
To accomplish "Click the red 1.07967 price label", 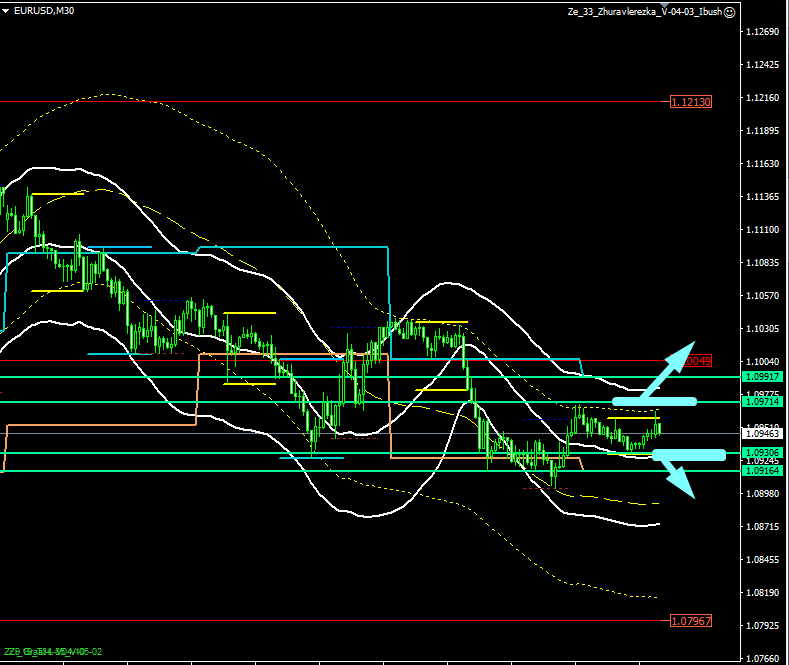I will click(x=690, y=620).
